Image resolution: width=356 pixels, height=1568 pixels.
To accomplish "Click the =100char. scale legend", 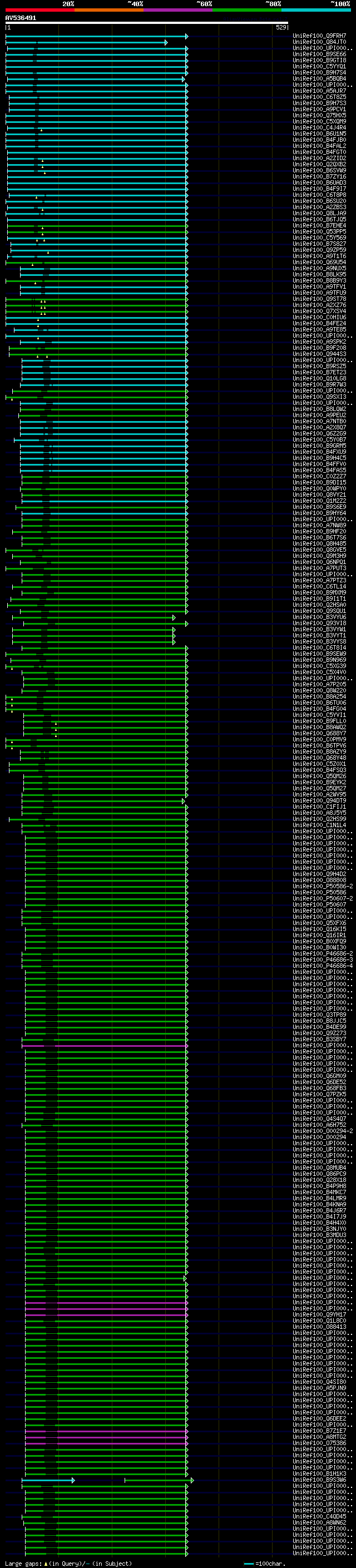I will click(264, 1564).
